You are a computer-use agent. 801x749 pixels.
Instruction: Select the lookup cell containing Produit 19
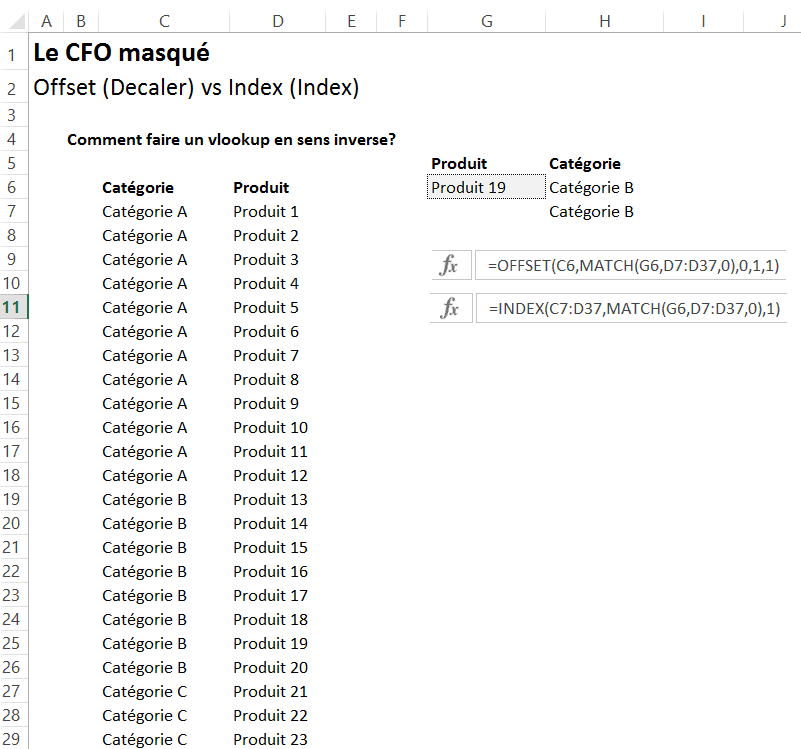pyautogui.click(x=486, y=188)
